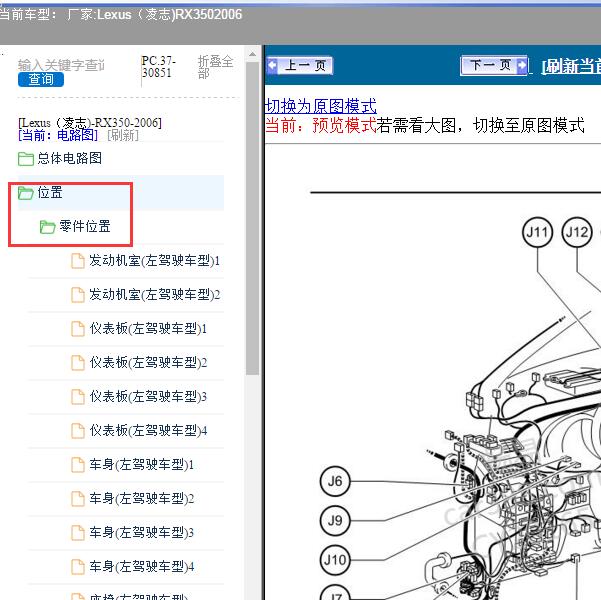Click the [刷新] link in sidebar
601x600 pixels.
point(123,135)
